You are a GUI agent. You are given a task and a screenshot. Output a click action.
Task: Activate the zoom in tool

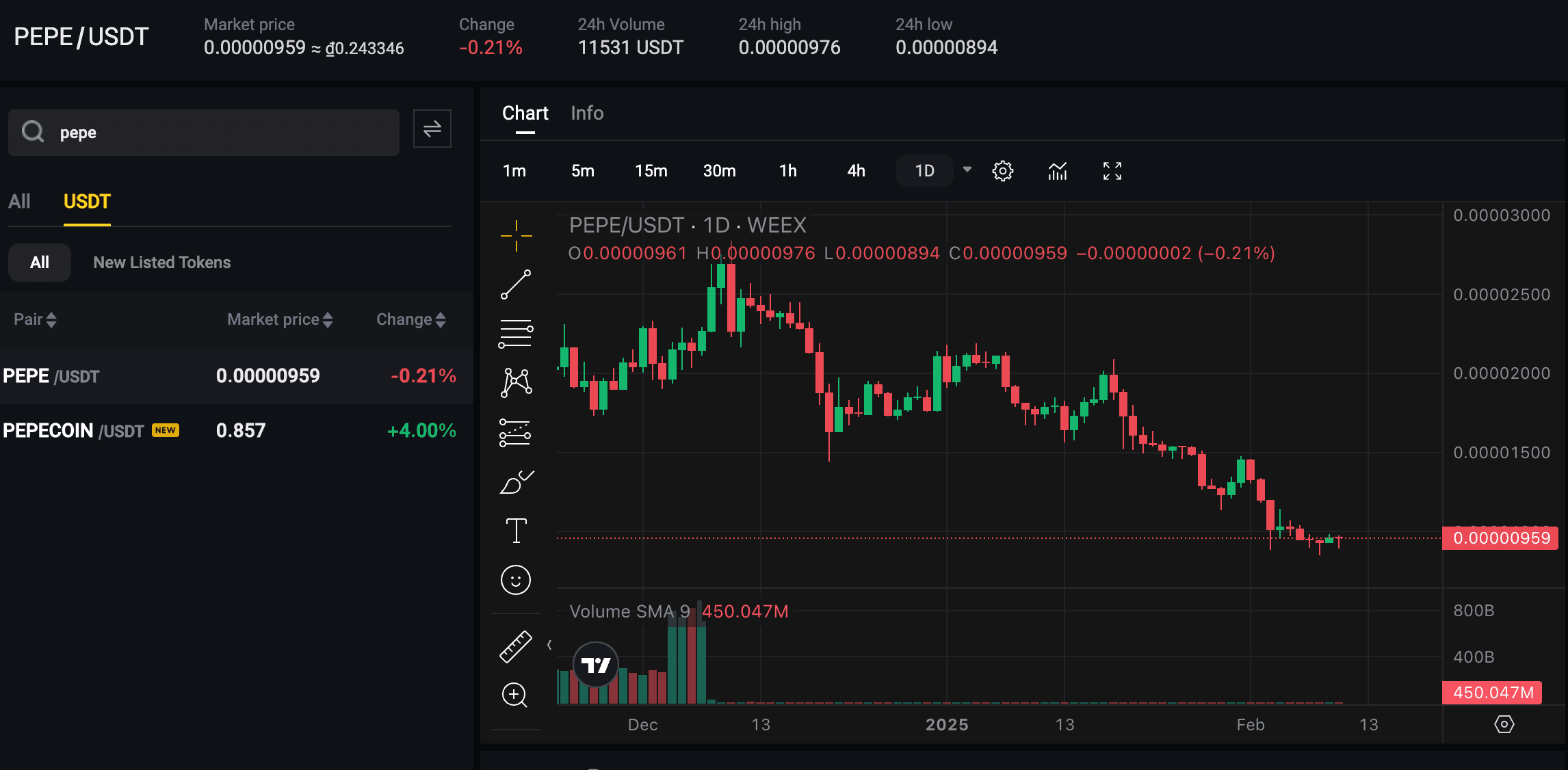pyautogui.click(x=514, y=695)
